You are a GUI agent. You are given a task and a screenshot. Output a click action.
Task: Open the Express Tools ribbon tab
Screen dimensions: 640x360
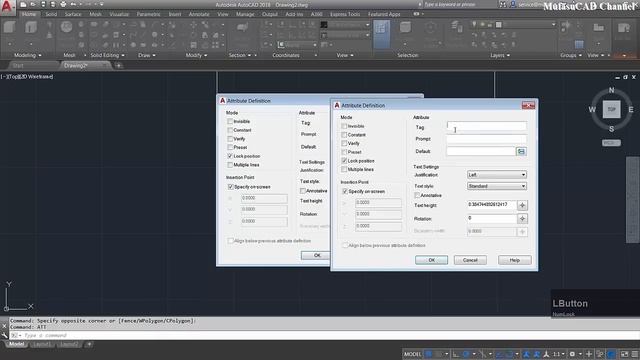(345, 14)
